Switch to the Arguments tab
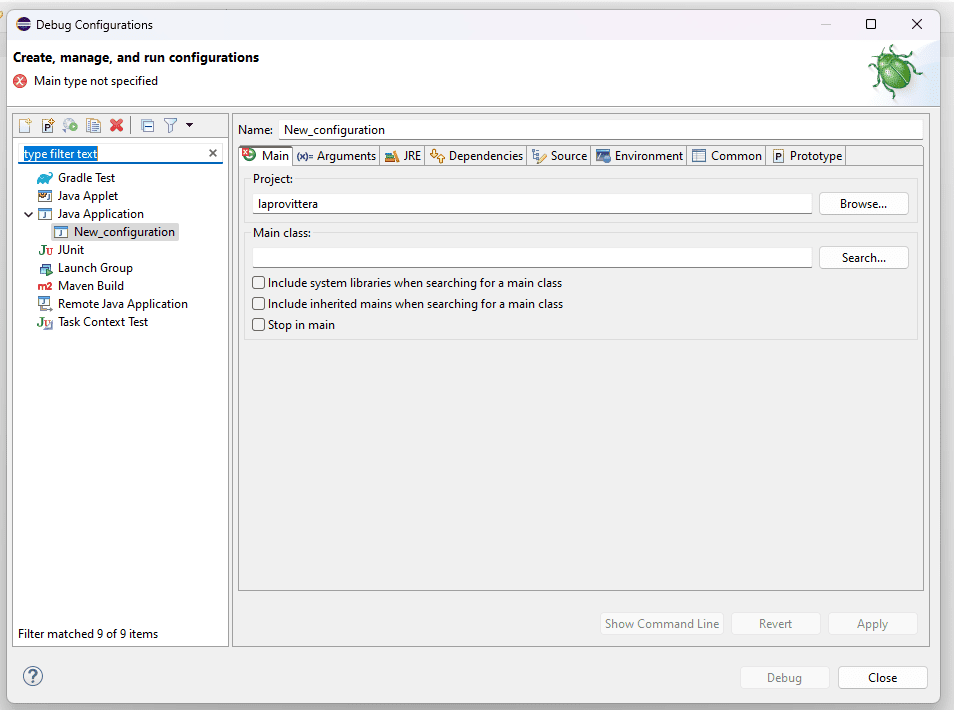 [336, 156]
